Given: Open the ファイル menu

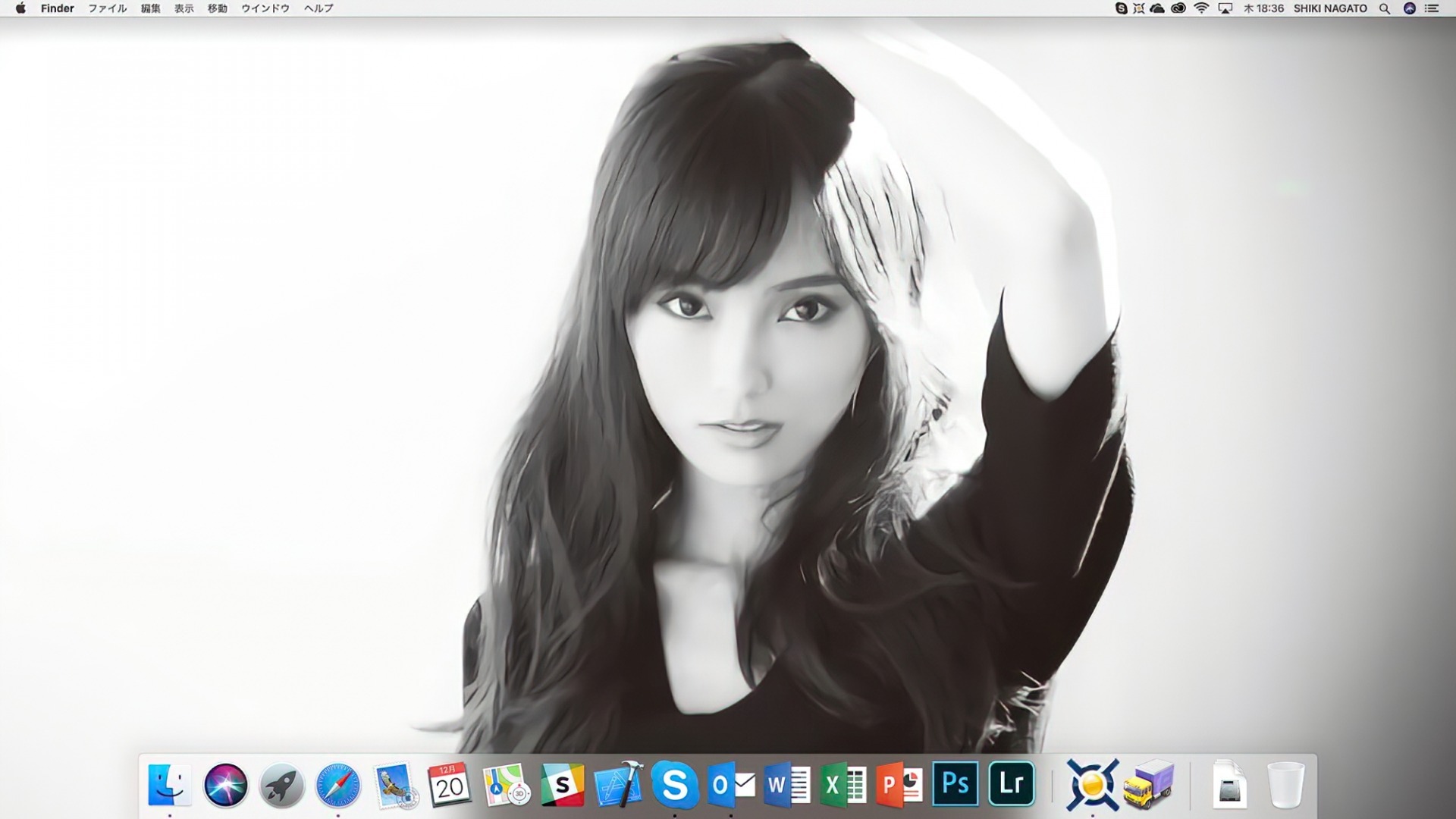Looking at the screenshot, I should [x=107, y=8].
